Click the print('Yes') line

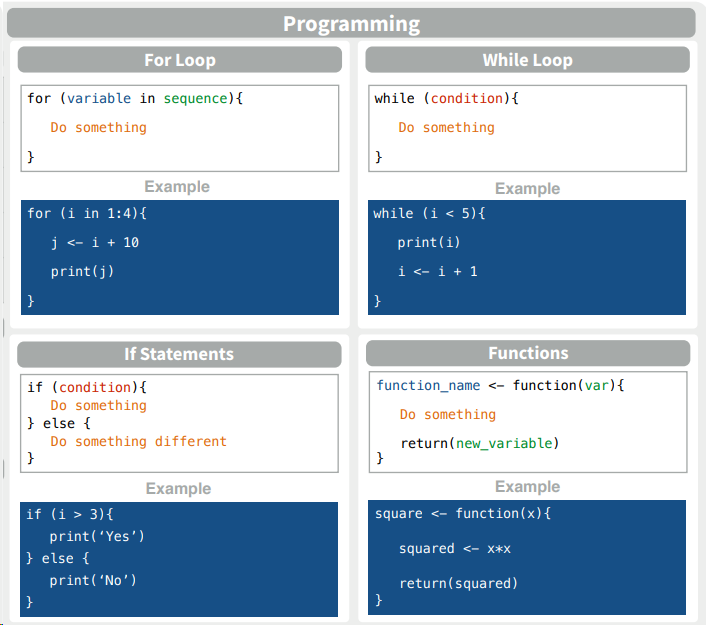(x=98, y=536)
